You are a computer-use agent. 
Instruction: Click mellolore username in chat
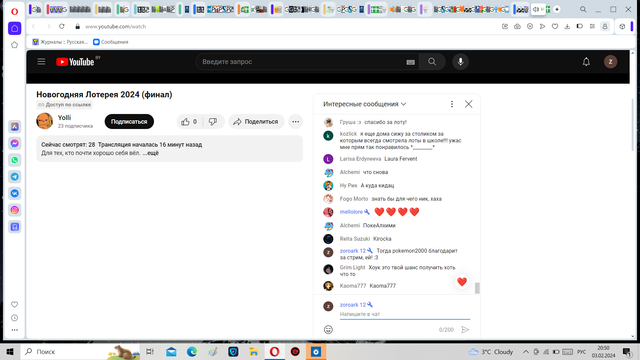pos(351,212)
